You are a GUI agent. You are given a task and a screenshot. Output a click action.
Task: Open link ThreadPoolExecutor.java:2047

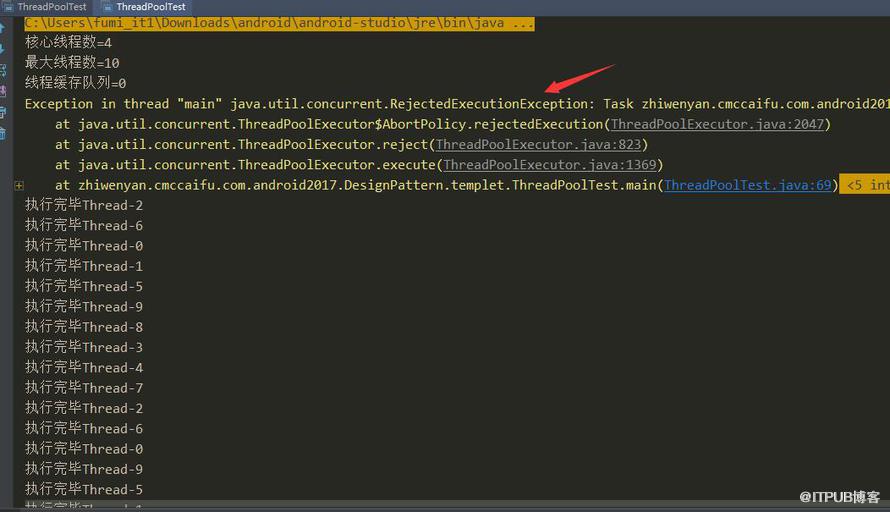pos(717,124)
